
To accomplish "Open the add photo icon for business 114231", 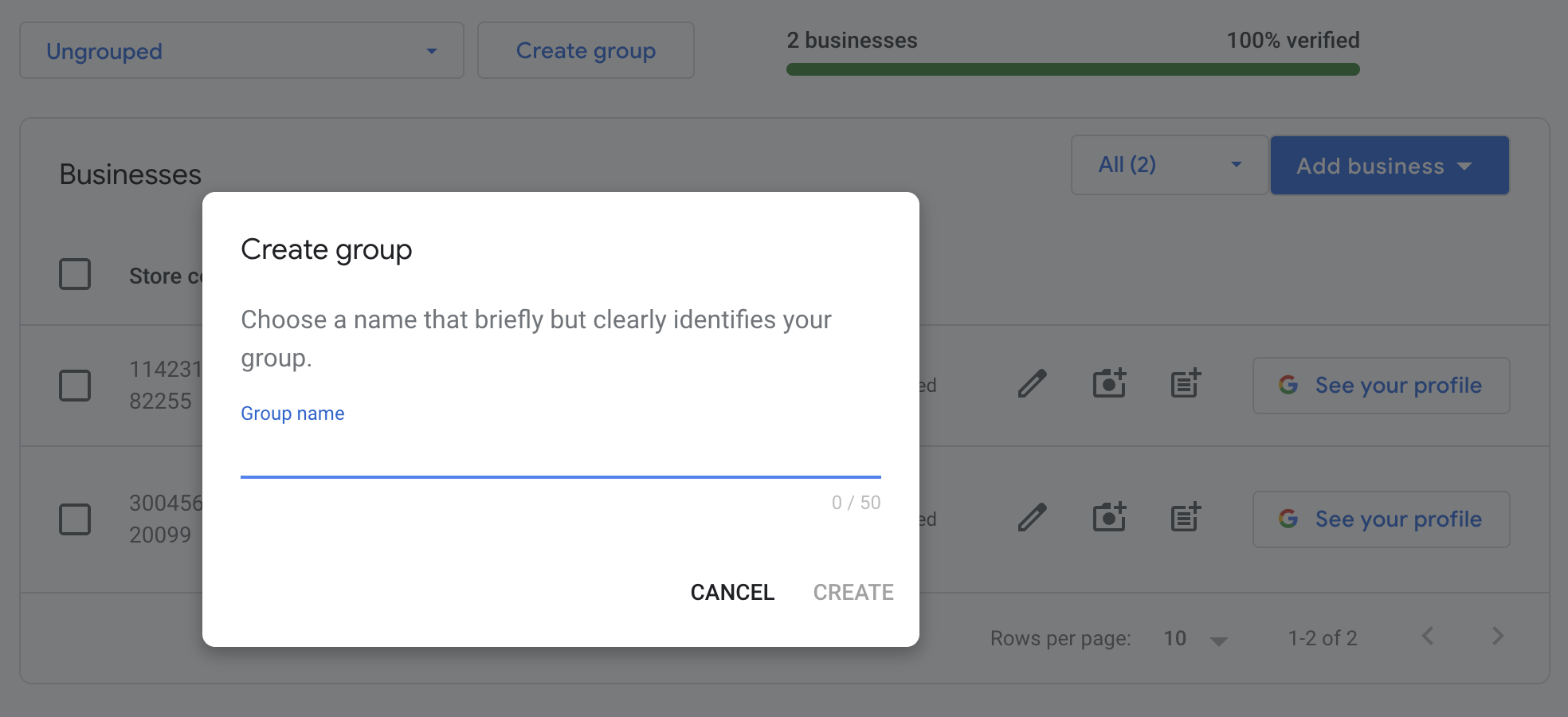I will pyautogui.click(x=1110, y=385).
